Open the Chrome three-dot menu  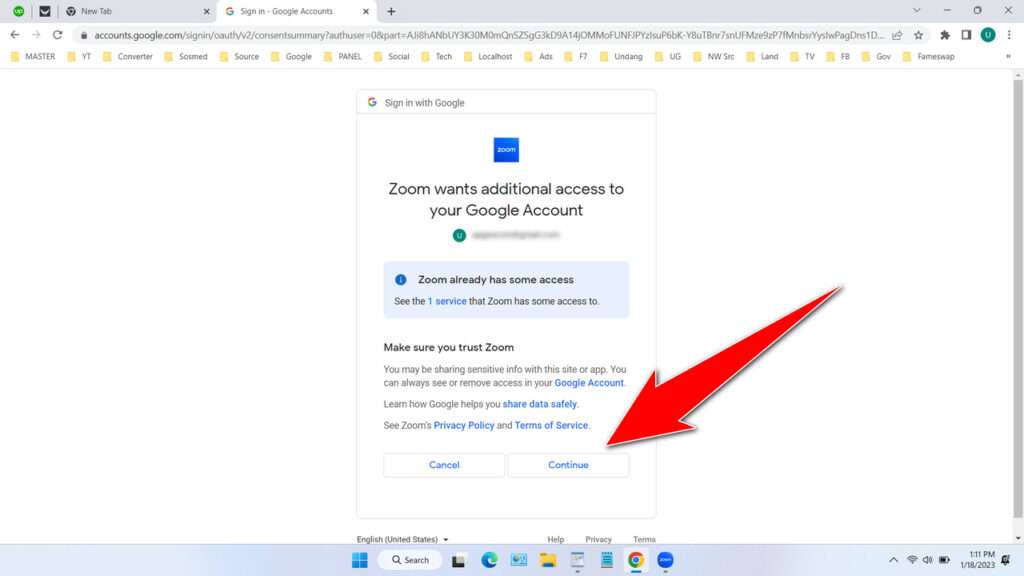1009,35
